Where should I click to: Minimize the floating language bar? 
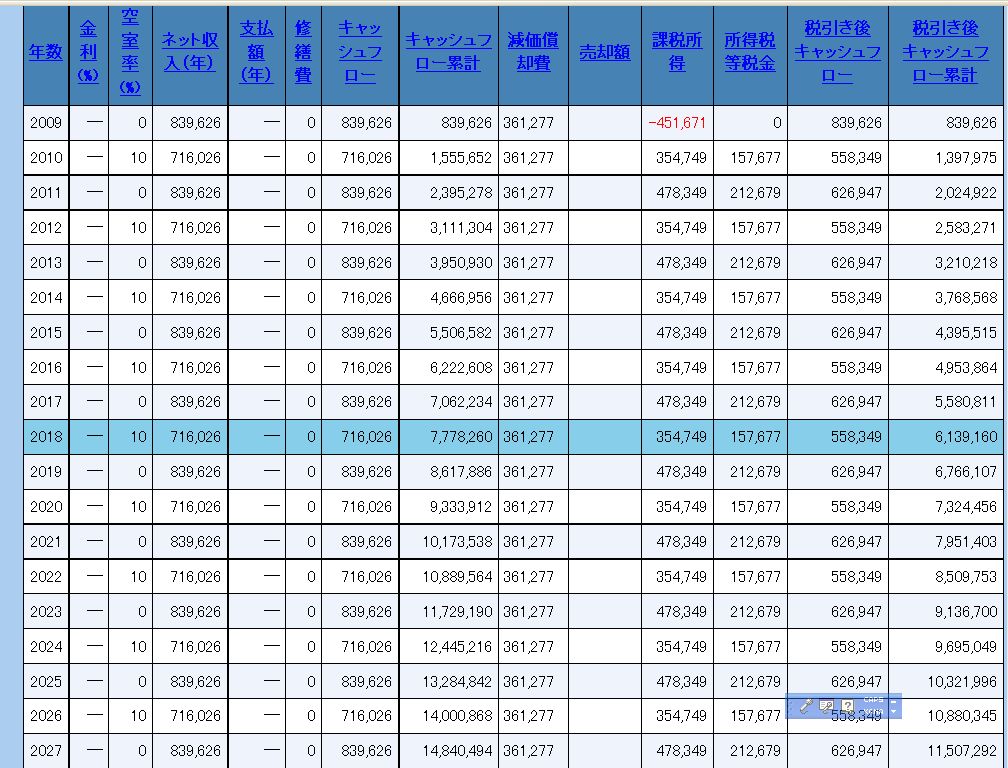click(x=893, y=700)
